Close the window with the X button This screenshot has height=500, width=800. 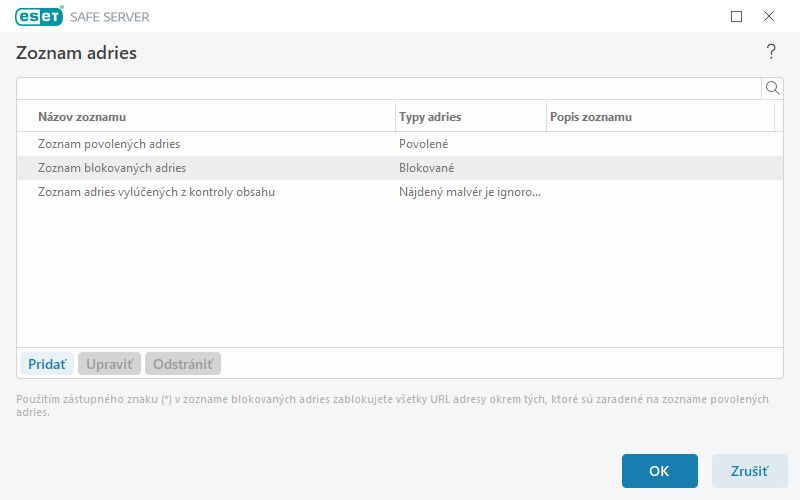click(x=769, y=16)
